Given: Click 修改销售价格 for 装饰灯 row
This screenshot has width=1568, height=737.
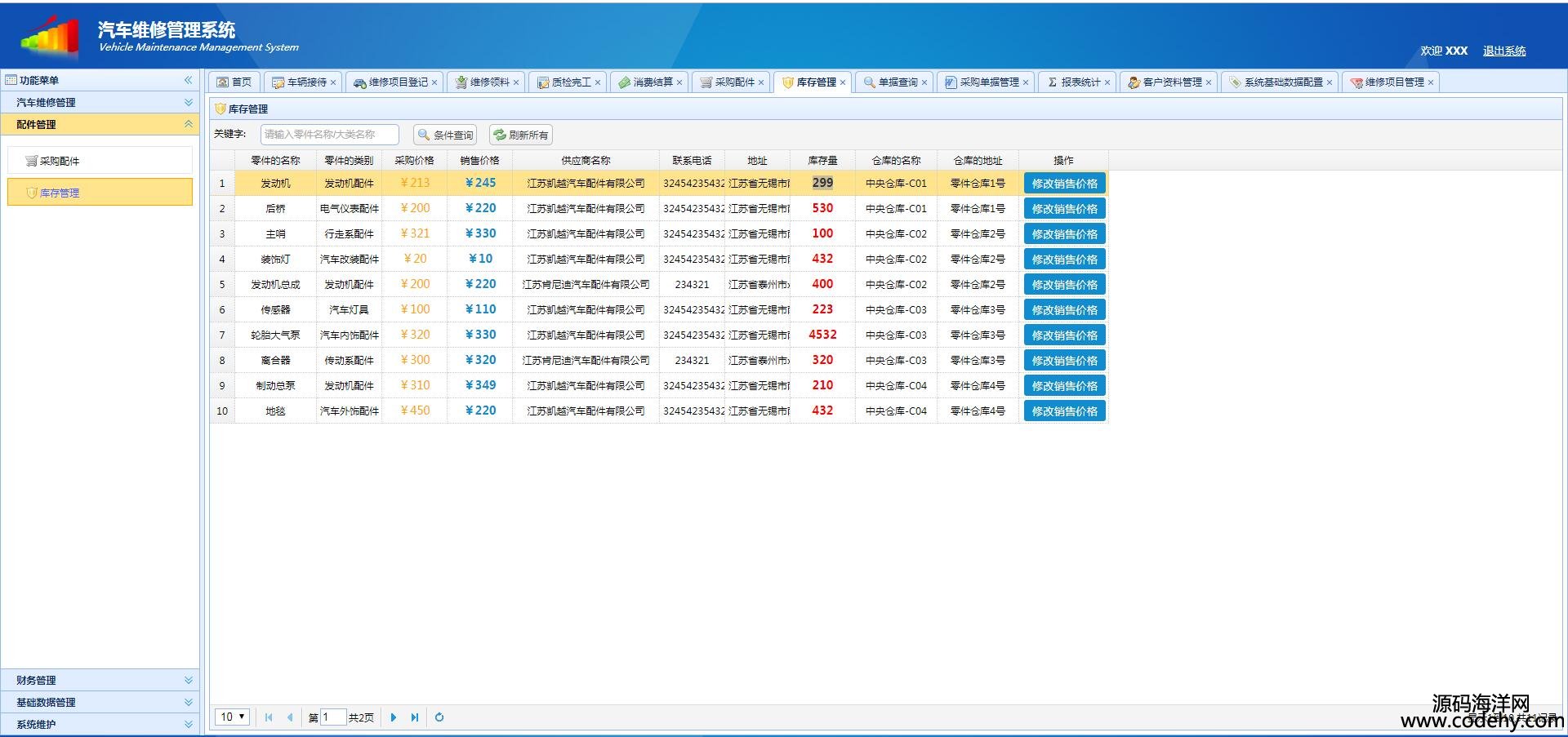Looking at the screenshot, I should click(1064, 260).
